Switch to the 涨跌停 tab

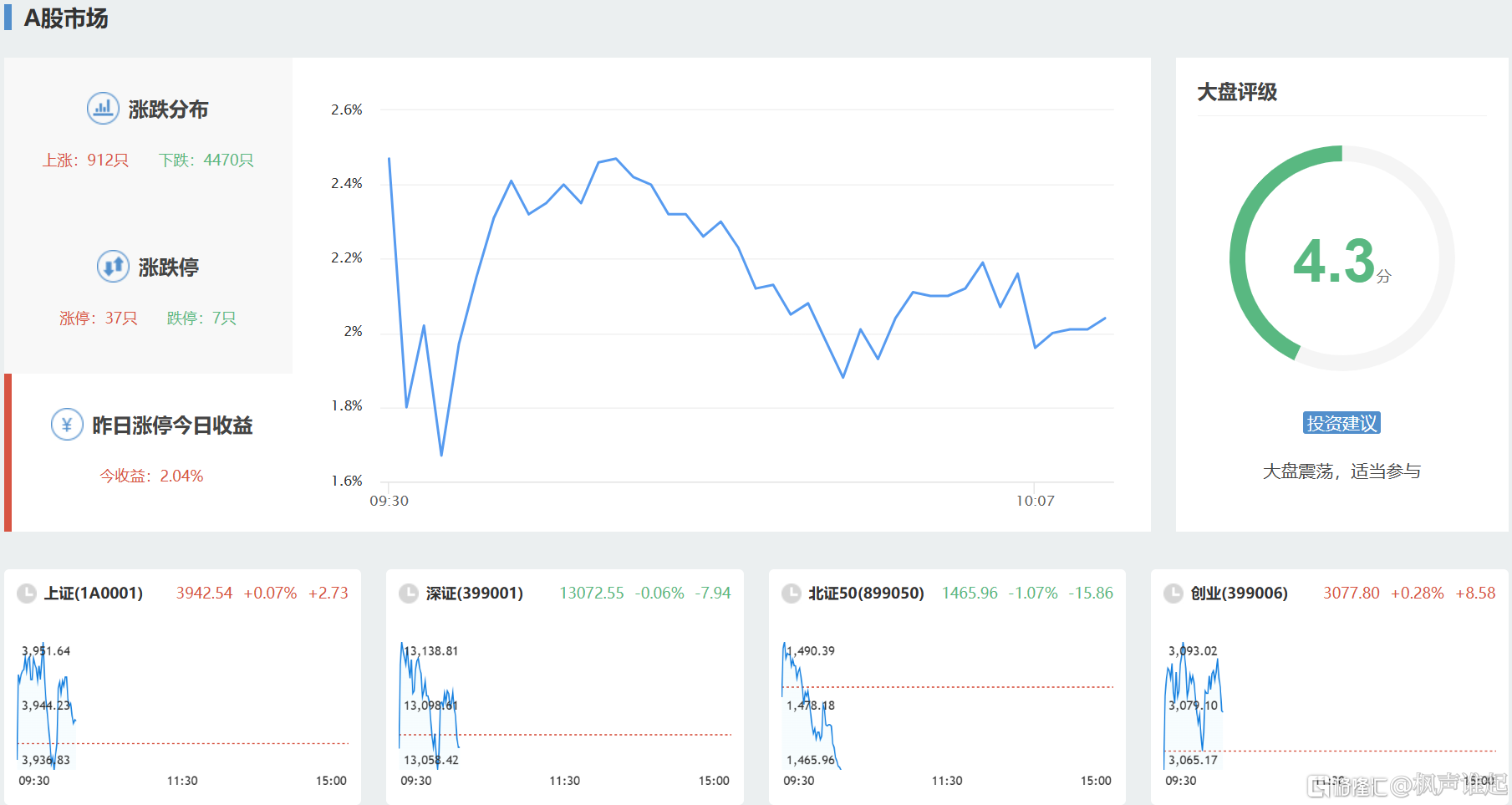tap(168, 267)
